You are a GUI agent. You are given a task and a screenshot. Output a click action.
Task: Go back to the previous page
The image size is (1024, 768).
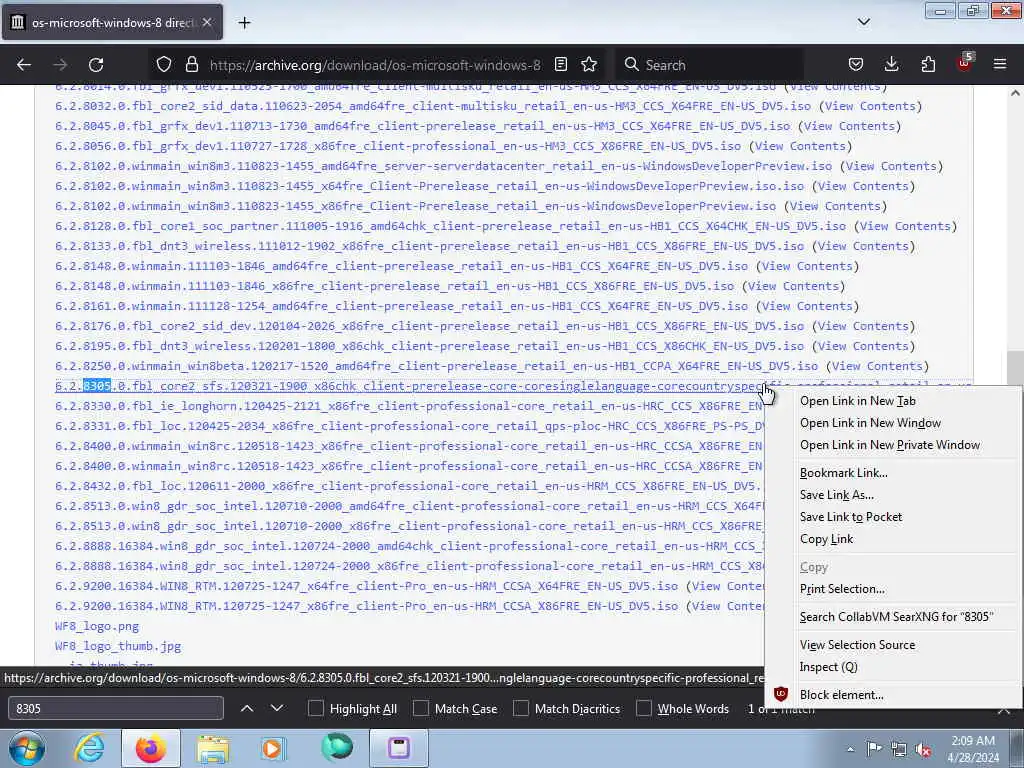(x=24, y=65)
